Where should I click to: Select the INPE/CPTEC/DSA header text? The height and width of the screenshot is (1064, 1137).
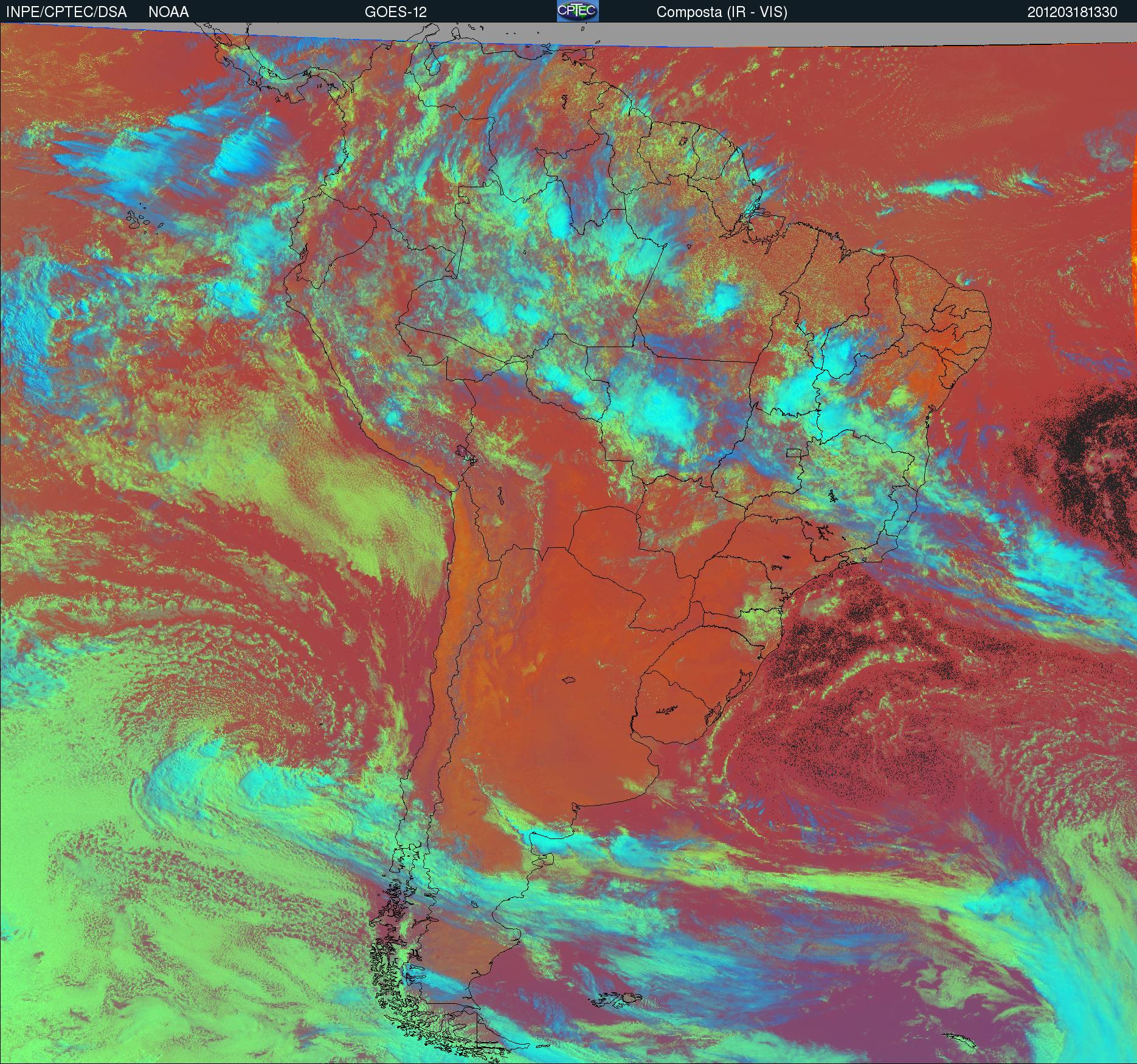(67, 12)
